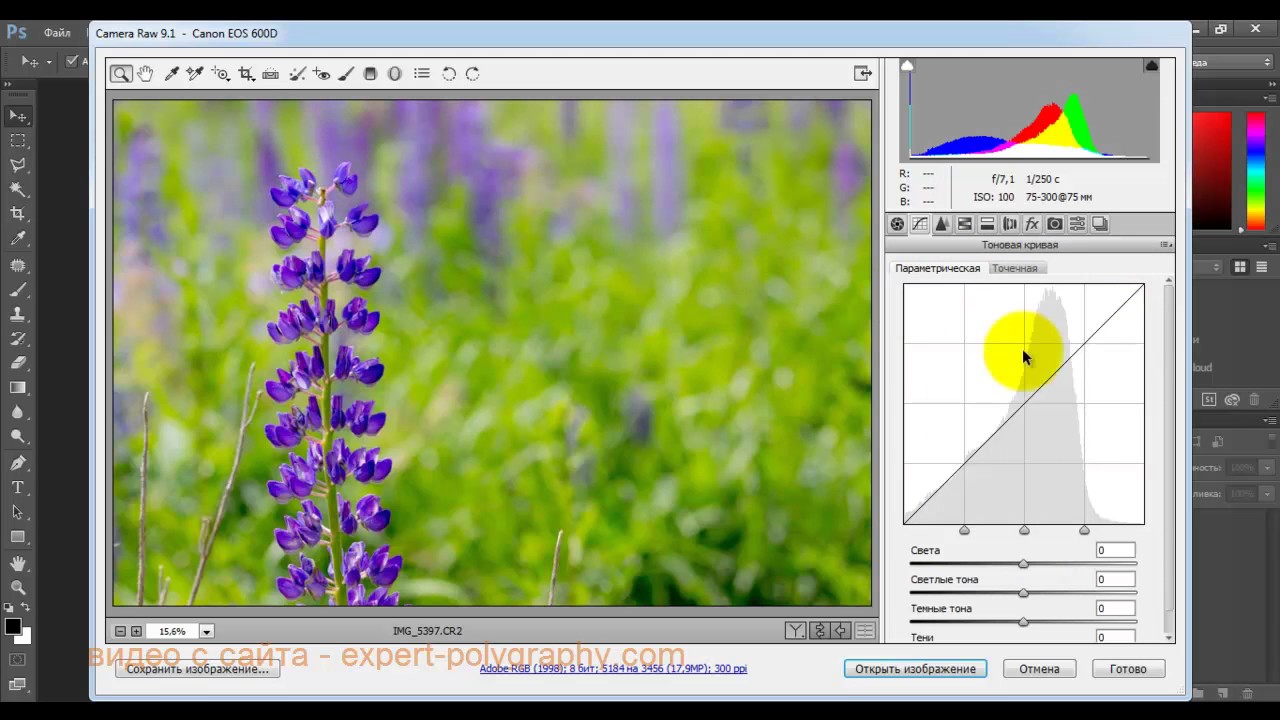Zoom out with the minus button

121,631
